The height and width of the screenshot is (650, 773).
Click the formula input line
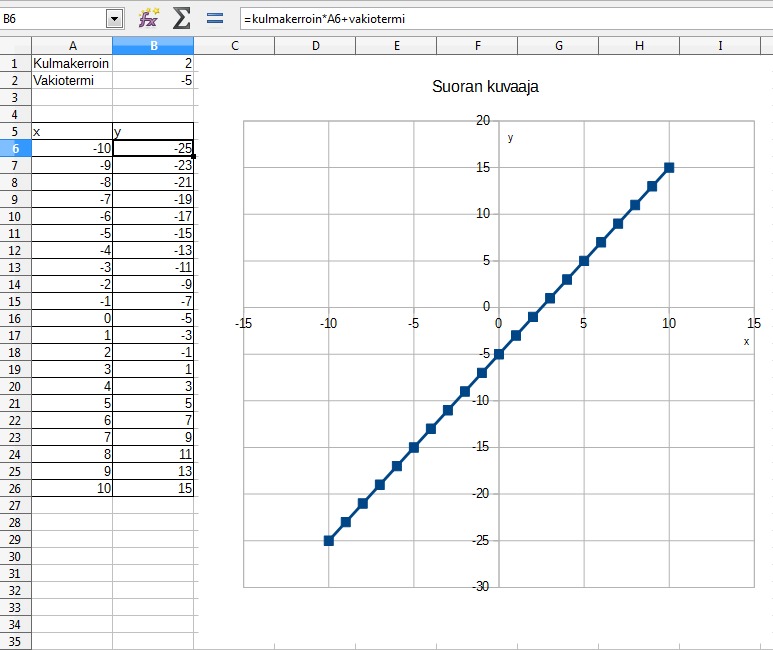[506, 19]
